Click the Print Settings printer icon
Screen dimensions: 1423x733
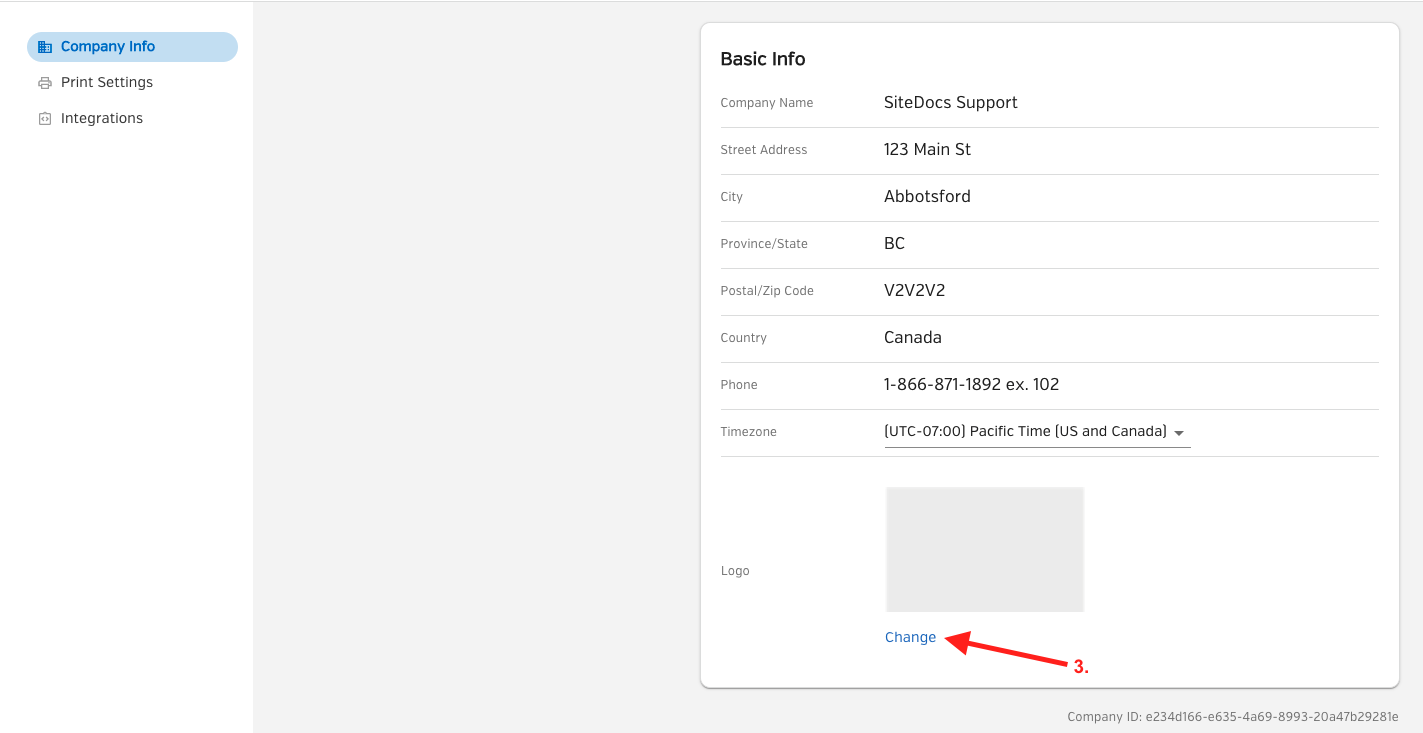[x=45, y=83]
